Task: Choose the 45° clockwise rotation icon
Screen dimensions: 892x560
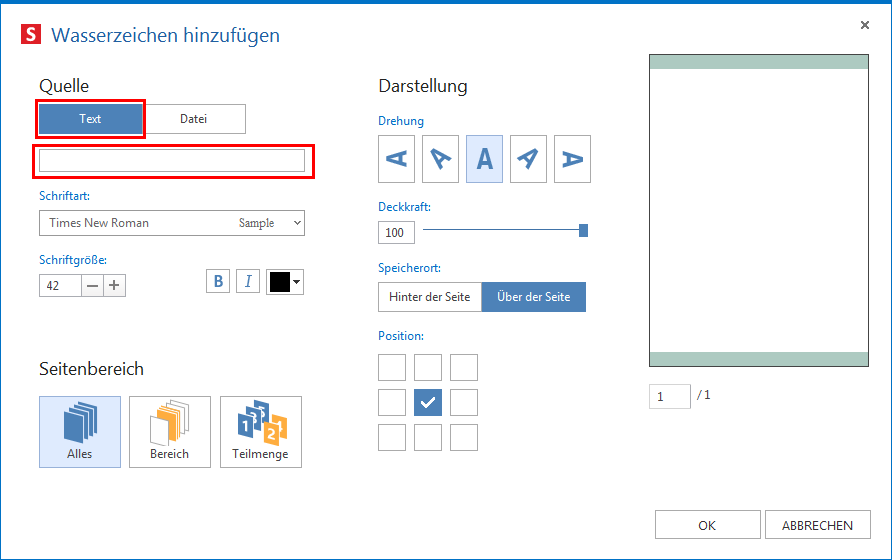Action: pyautogui.click(x=528, y=159)
